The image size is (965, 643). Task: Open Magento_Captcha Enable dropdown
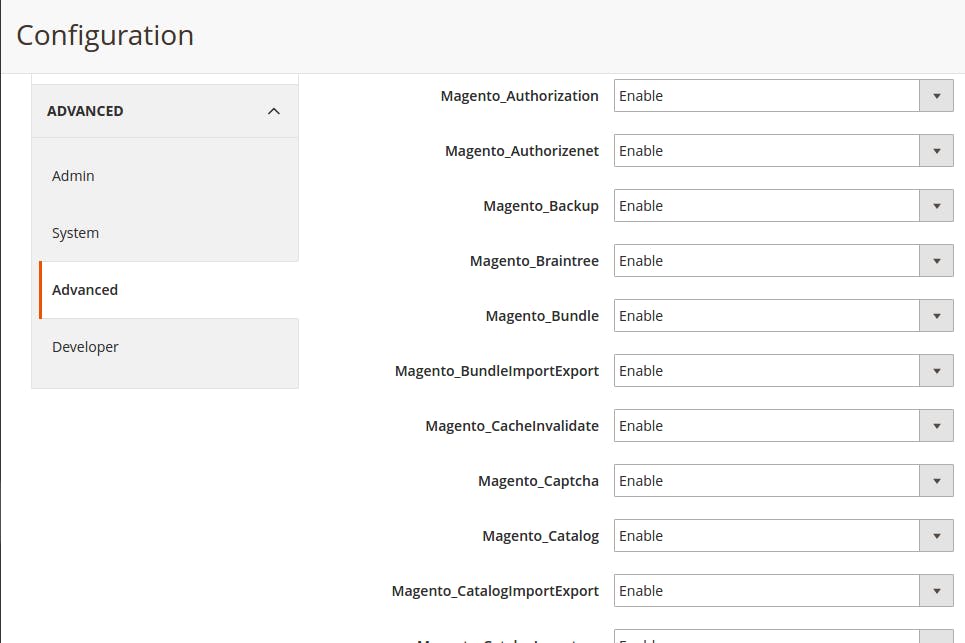point(783,481)
